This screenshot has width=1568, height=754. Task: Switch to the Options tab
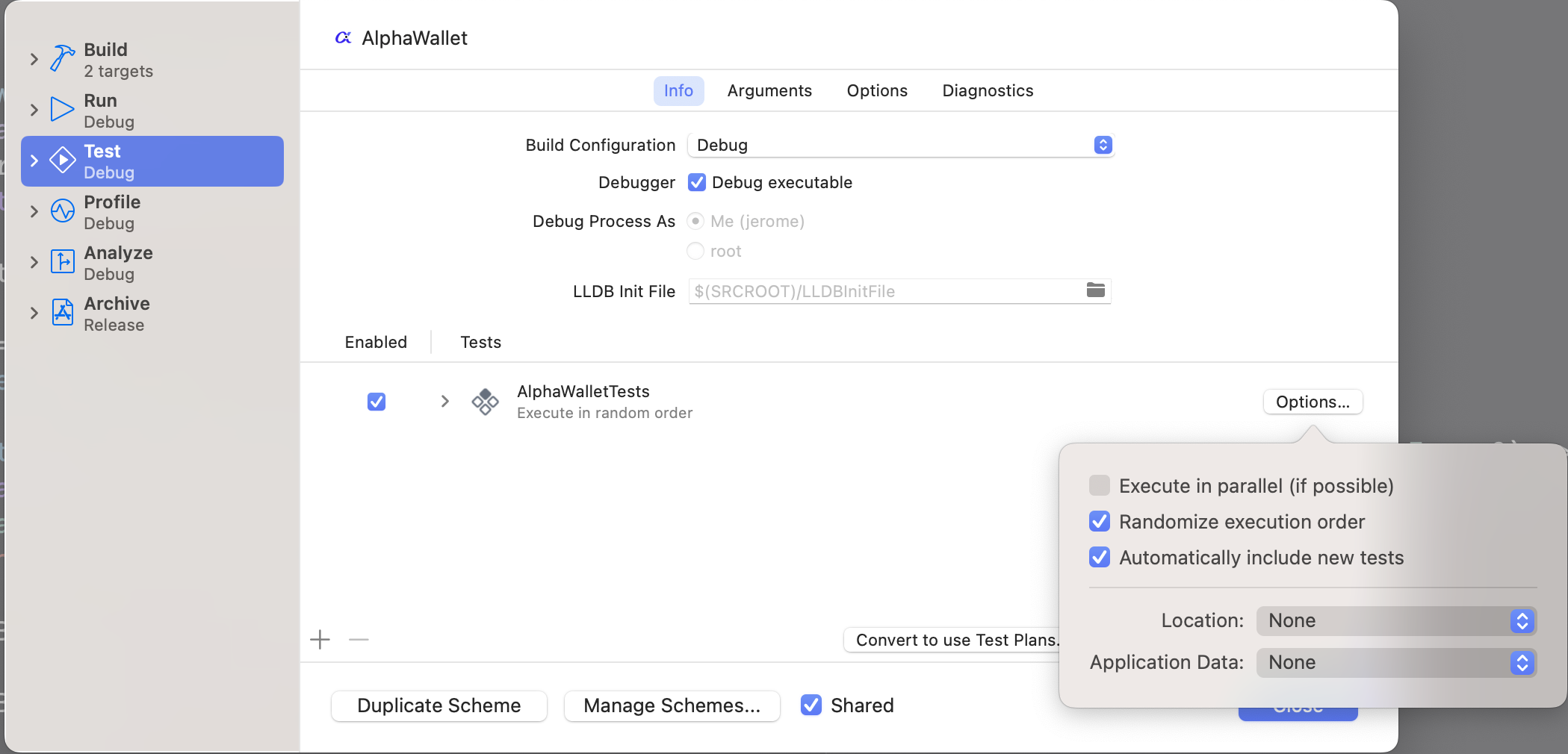[x=877, y=91]
